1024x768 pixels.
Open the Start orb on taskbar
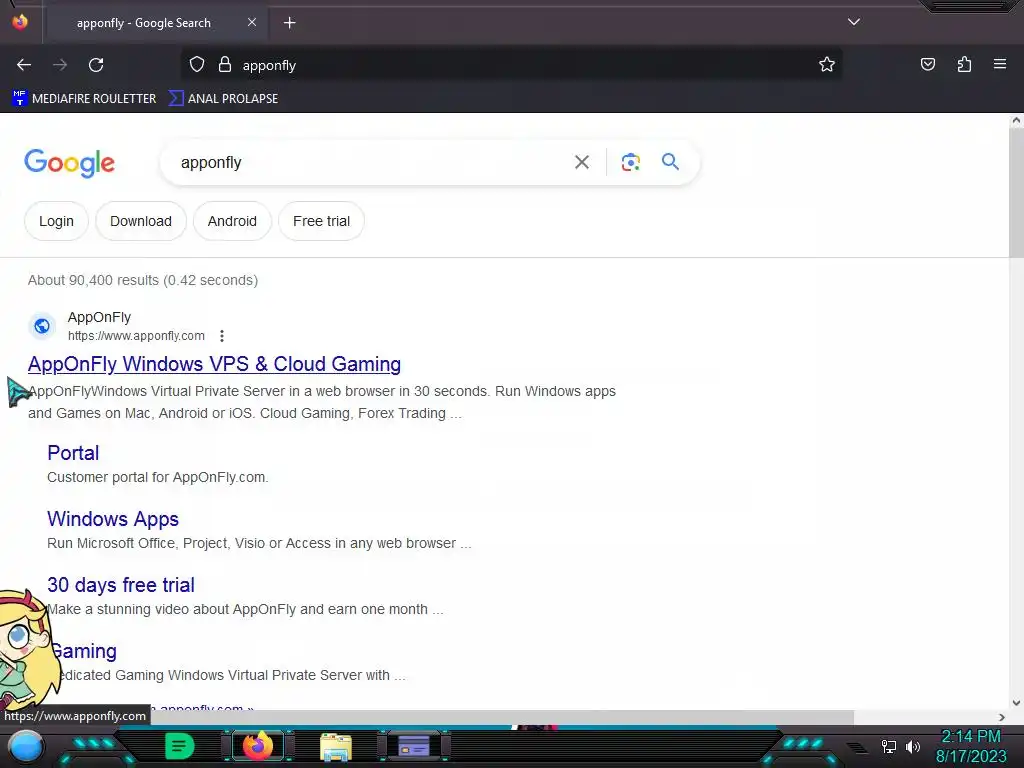[25, 746]
